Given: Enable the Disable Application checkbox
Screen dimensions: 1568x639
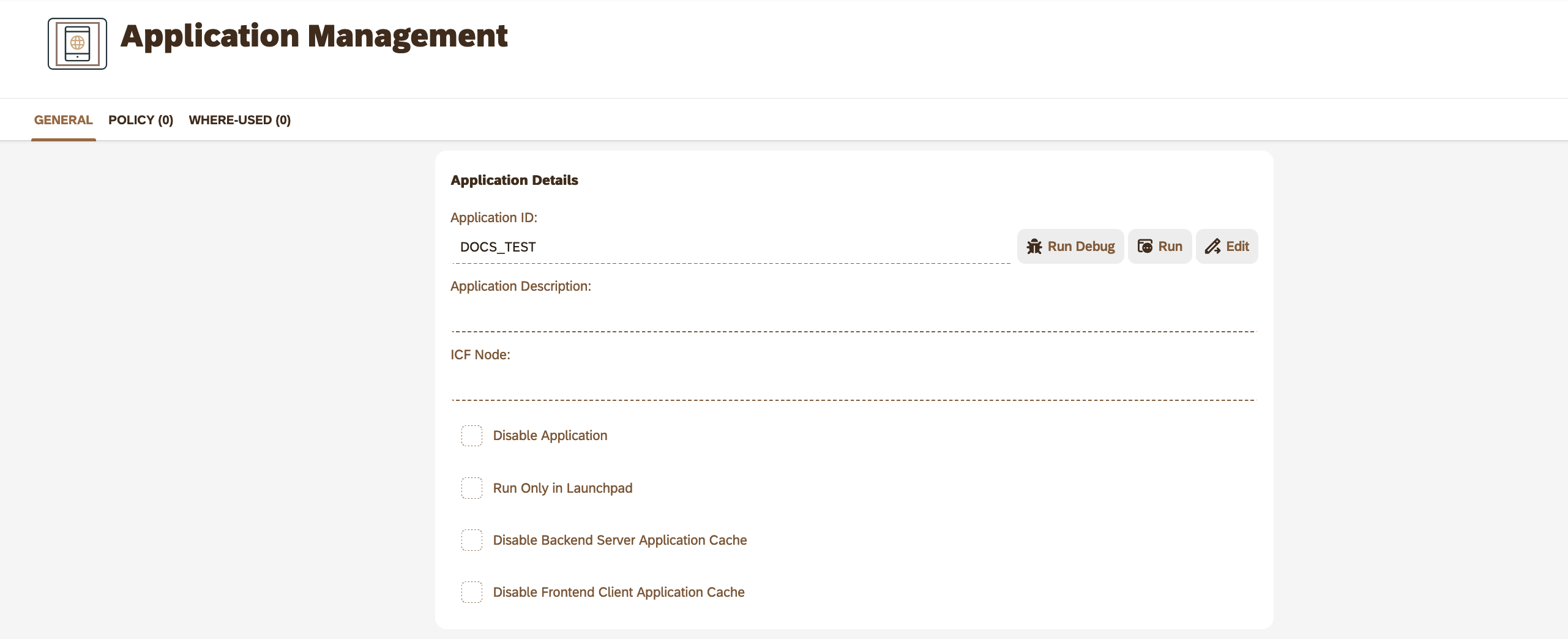Looking at the screenshot, I should (471, 436).
